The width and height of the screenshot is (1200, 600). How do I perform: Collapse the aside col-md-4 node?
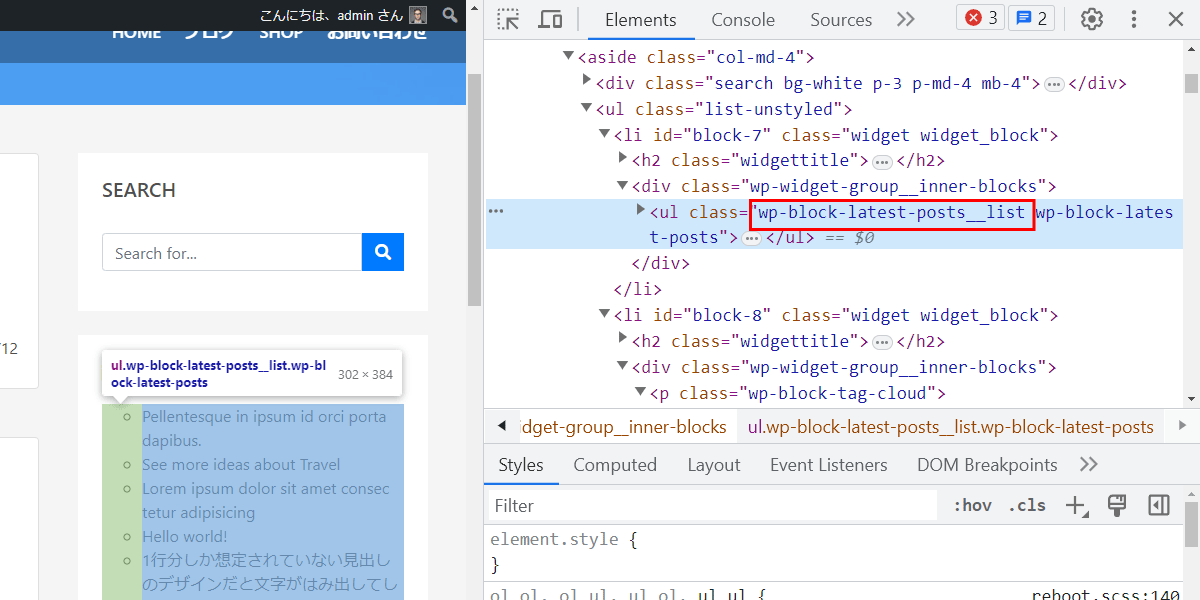[x=568, y=57]
